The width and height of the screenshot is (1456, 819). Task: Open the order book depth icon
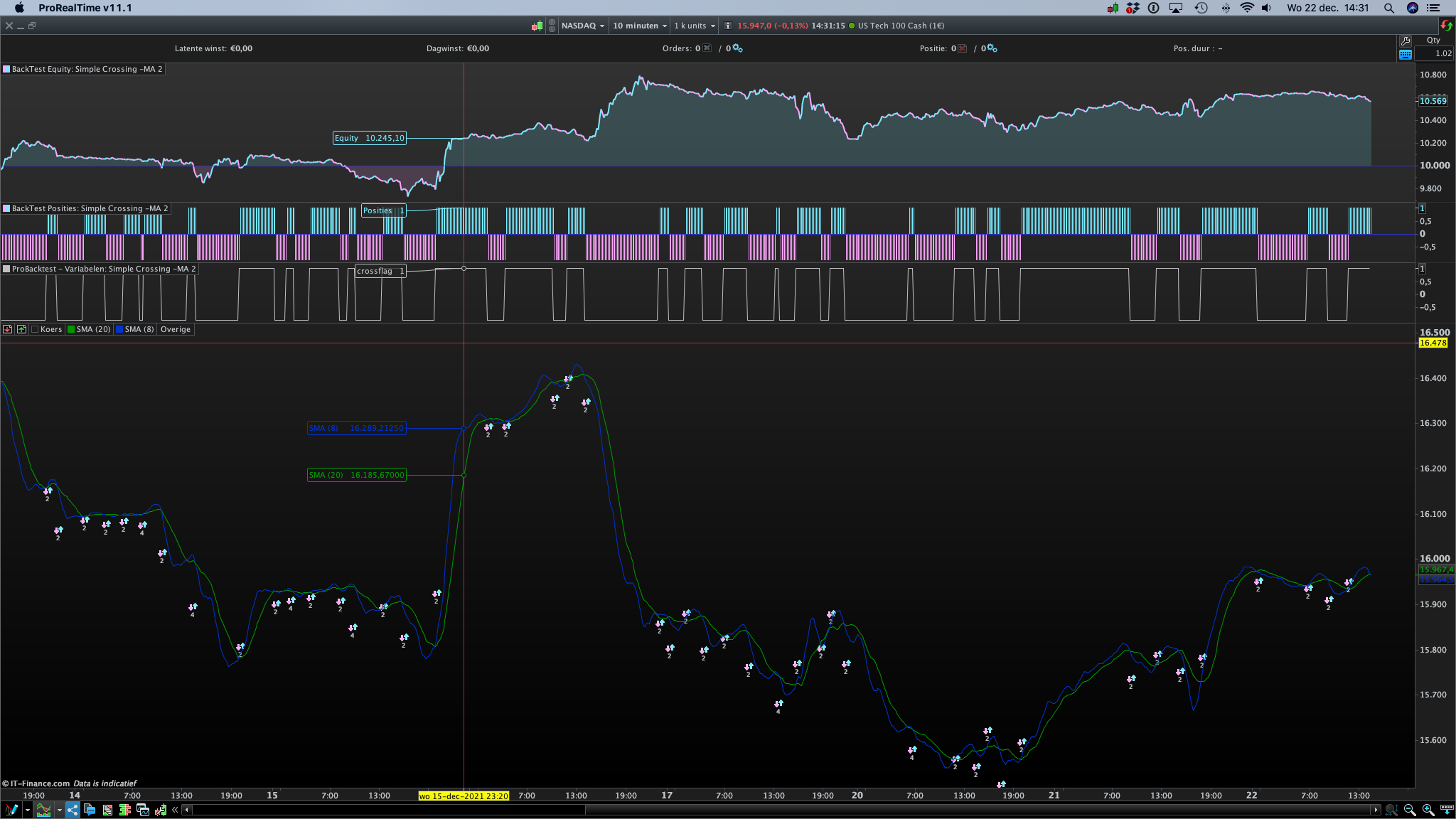coord(125,810)
